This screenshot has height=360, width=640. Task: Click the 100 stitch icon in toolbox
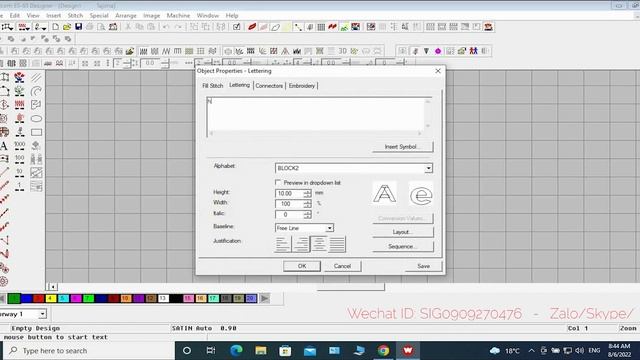click(x=19, y=159)
